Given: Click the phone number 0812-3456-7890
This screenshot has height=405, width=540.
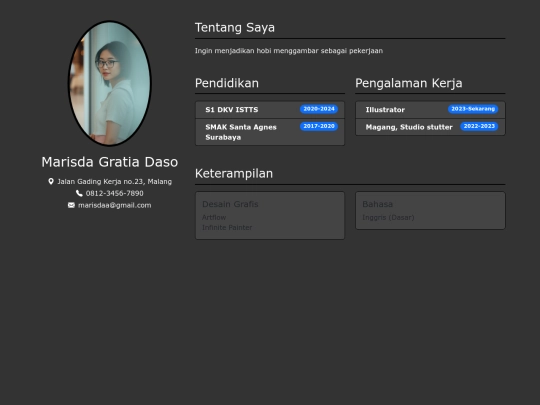Looking at the screenshot, I should click(x=114, y=193).
